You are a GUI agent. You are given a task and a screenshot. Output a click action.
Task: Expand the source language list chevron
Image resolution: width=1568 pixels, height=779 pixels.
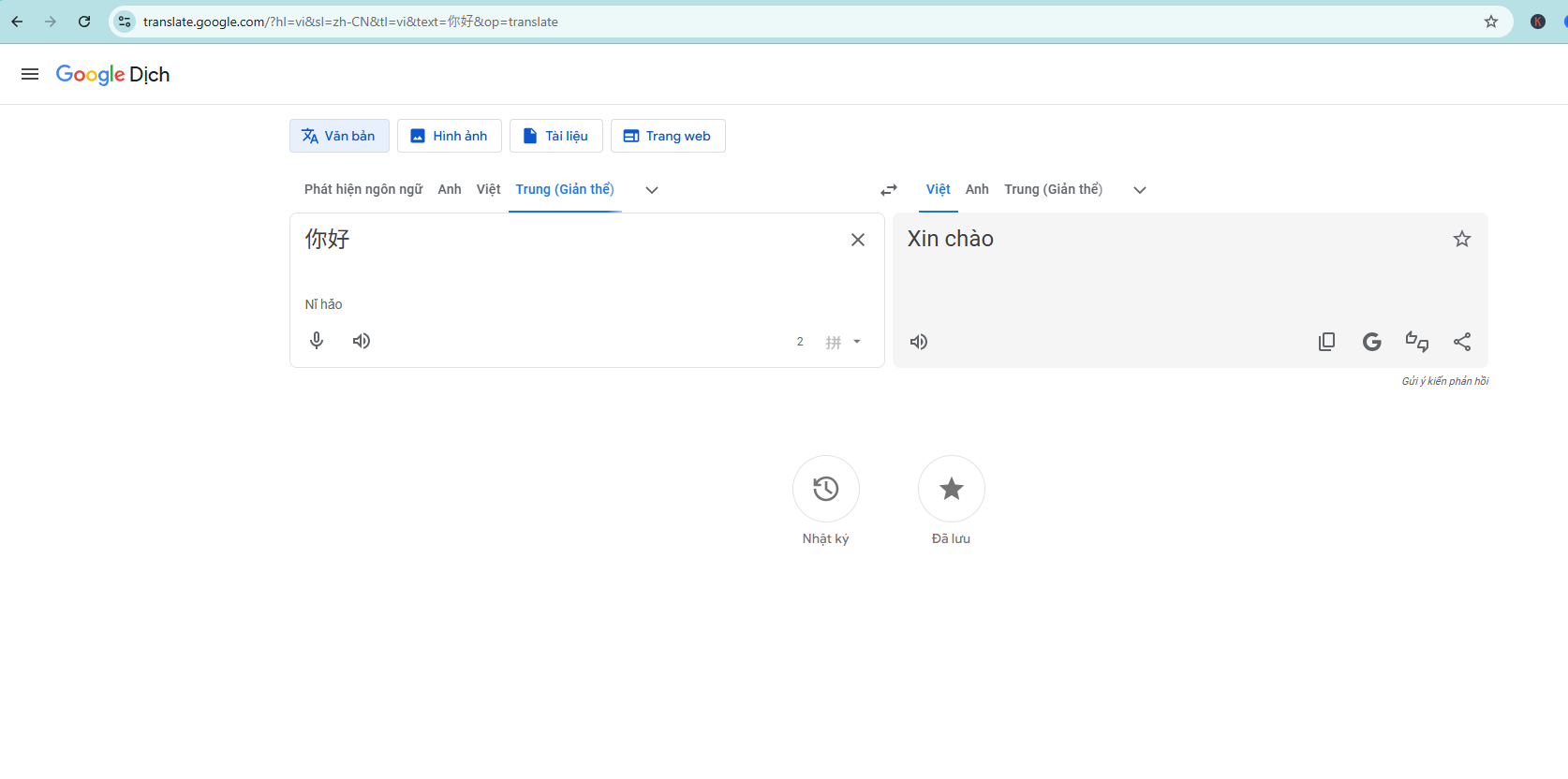pyautogui.click(x=652, y=190)
